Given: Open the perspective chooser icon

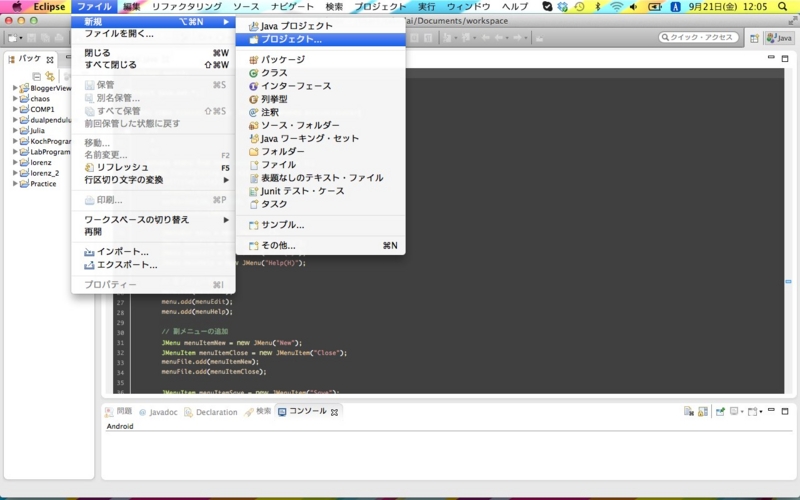Looking at the screenshot, I should pos(754,38).
